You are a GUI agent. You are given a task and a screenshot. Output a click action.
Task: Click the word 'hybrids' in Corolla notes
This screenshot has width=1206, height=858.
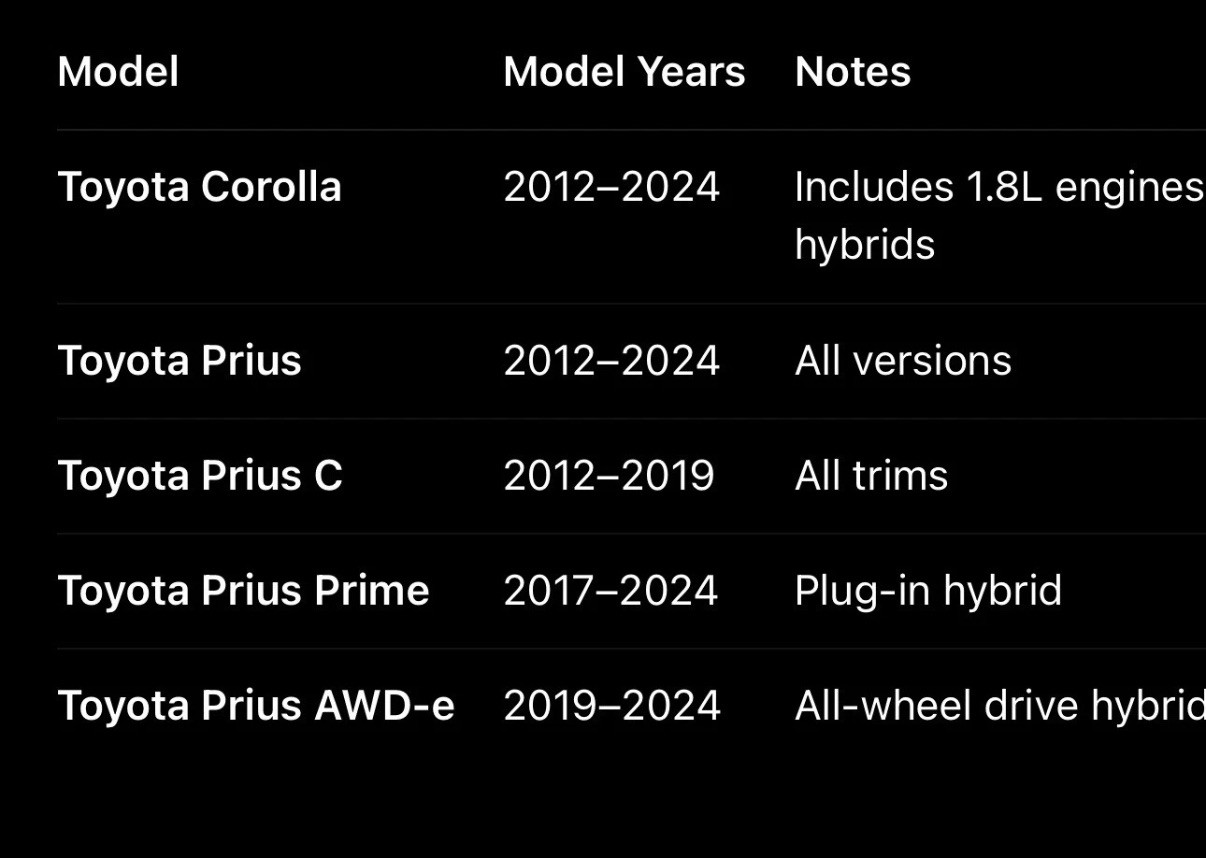[x=864, y=245]
